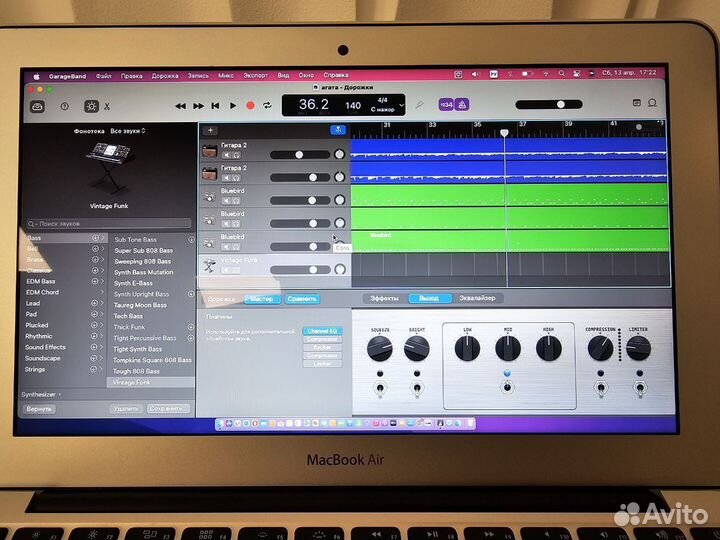
Task: Expand the Plucked category chevron
Action: click(101, 325)
